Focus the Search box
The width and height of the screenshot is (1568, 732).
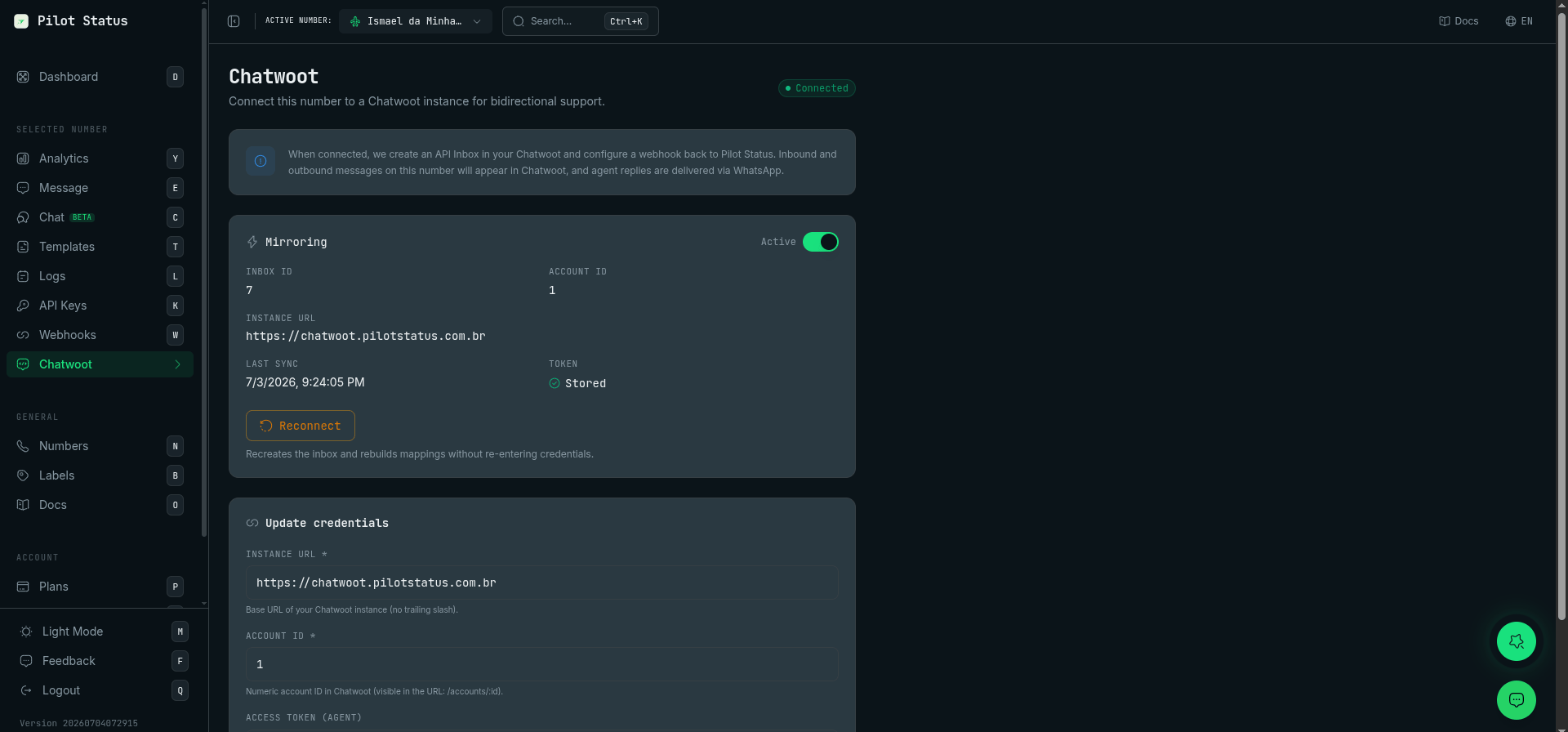coord(581,21)
